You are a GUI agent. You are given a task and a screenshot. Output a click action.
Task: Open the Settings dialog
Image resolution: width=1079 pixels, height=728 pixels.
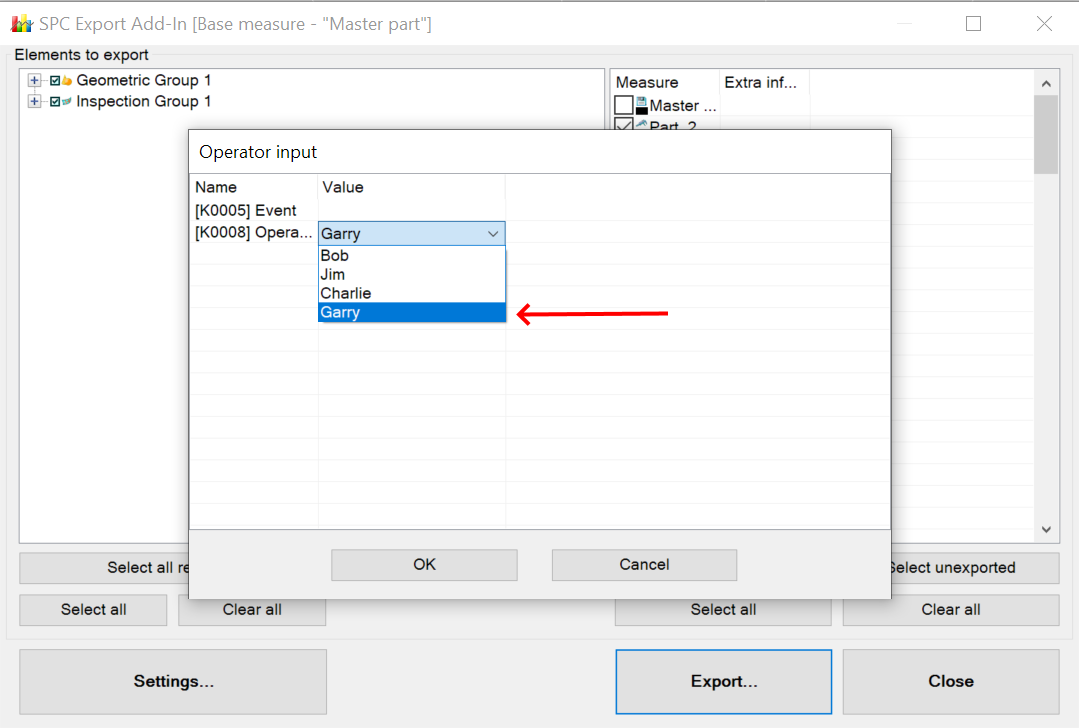coord(172,681)
